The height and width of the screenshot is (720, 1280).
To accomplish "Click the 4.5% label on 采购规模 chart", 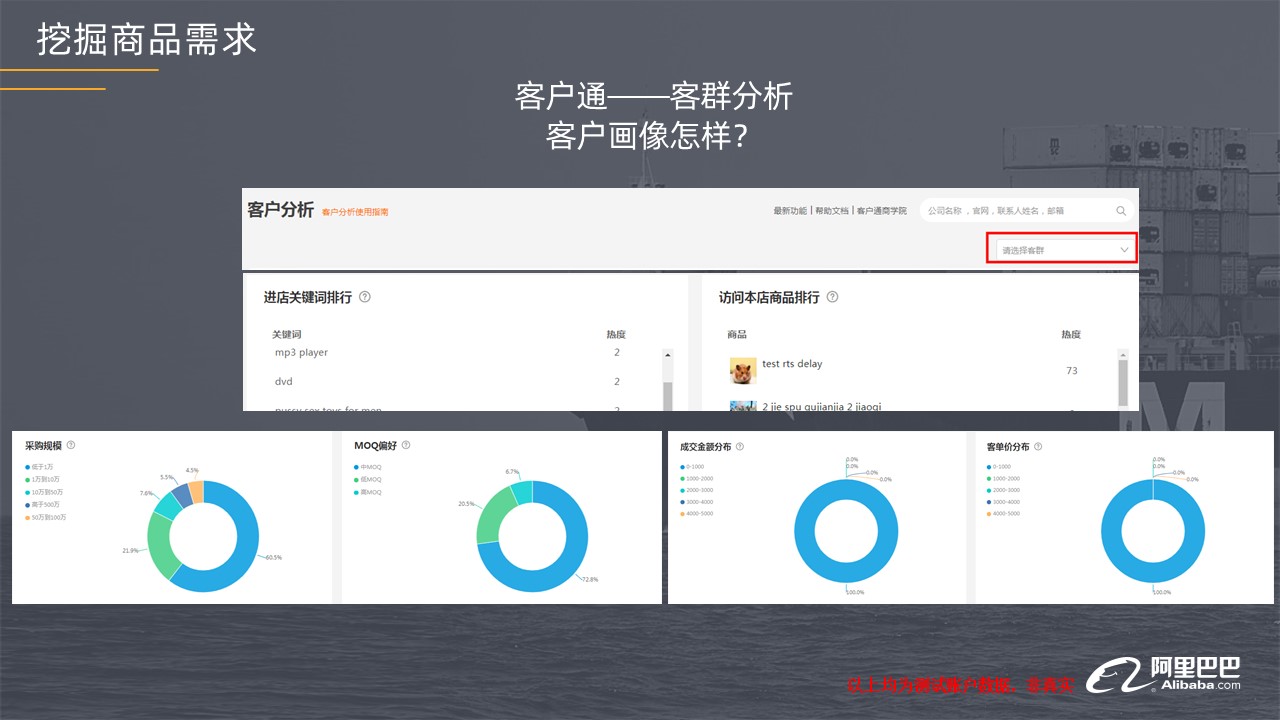I will tap(192, 470).
